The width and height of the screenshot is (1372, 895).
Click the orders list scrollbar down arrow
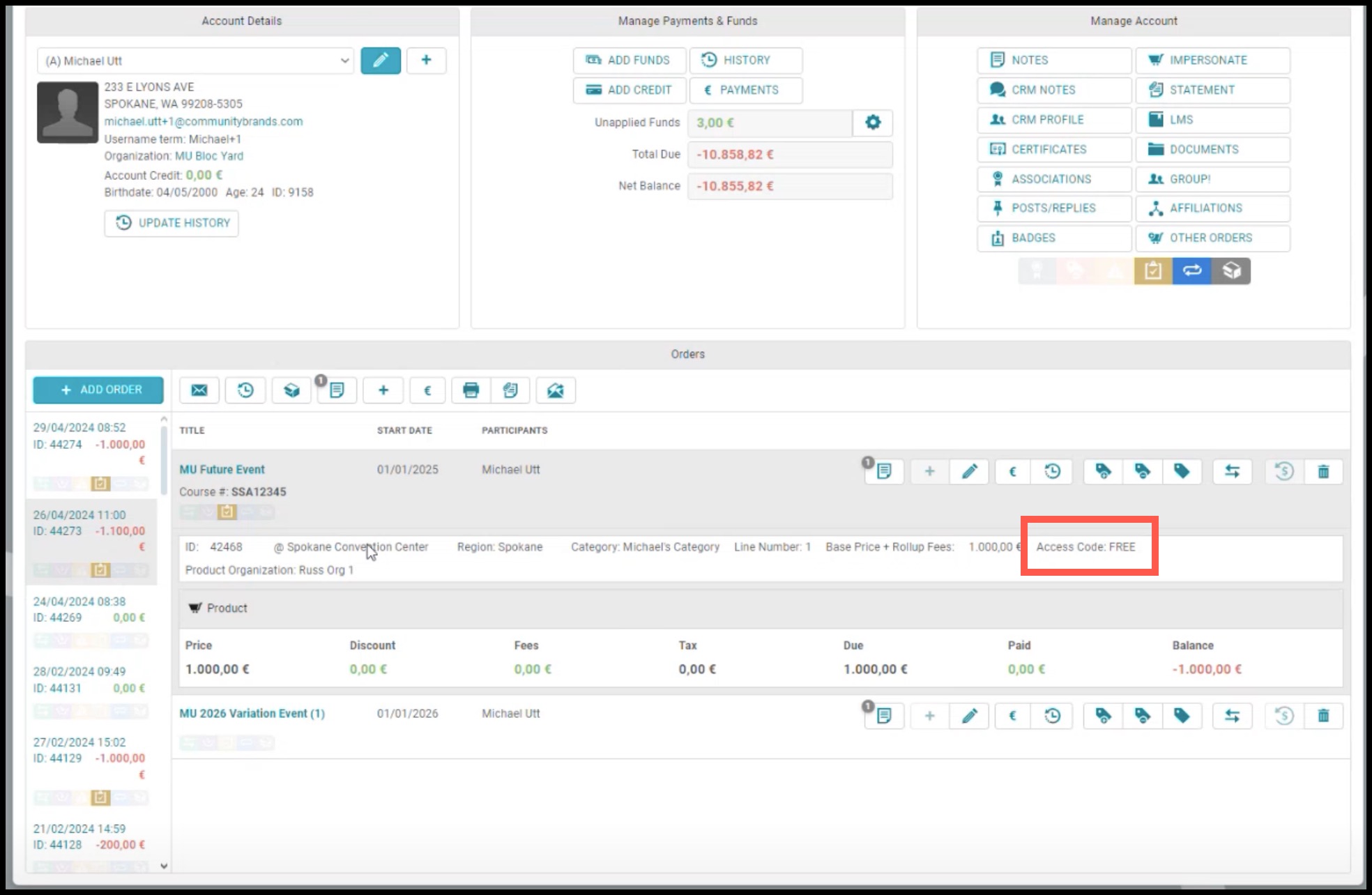click(x=164, y=866)
